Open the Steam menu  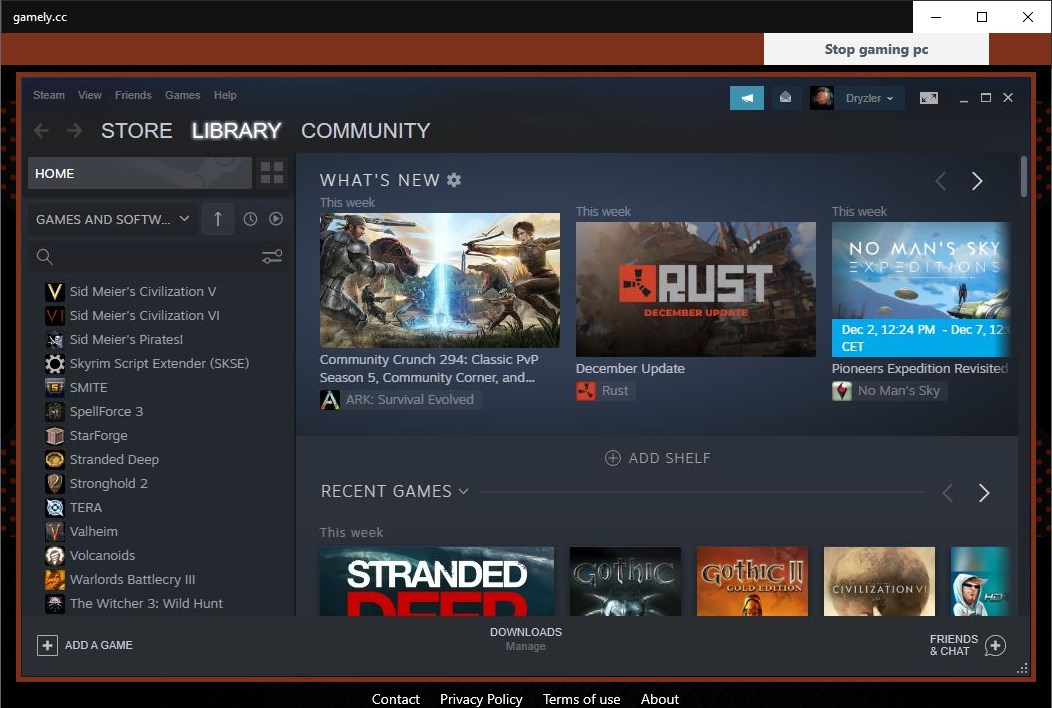click(49, 95)
